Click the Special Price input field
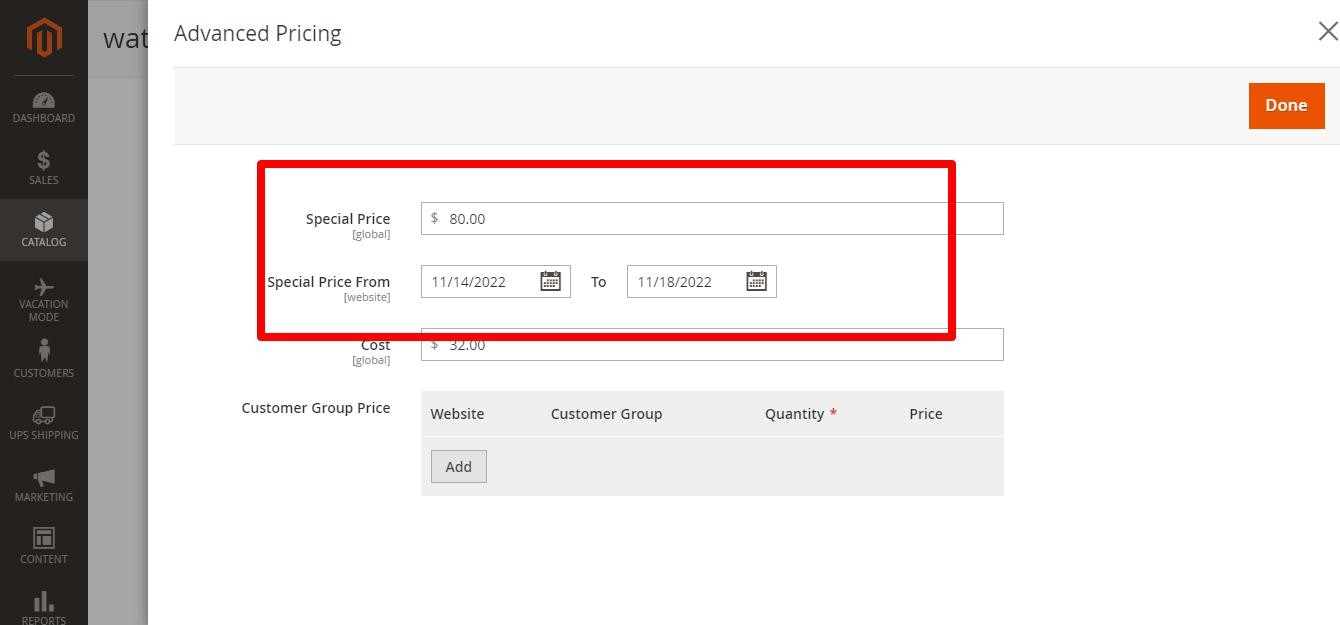This screenshot has height=625, width=1340. coord(712,218)
